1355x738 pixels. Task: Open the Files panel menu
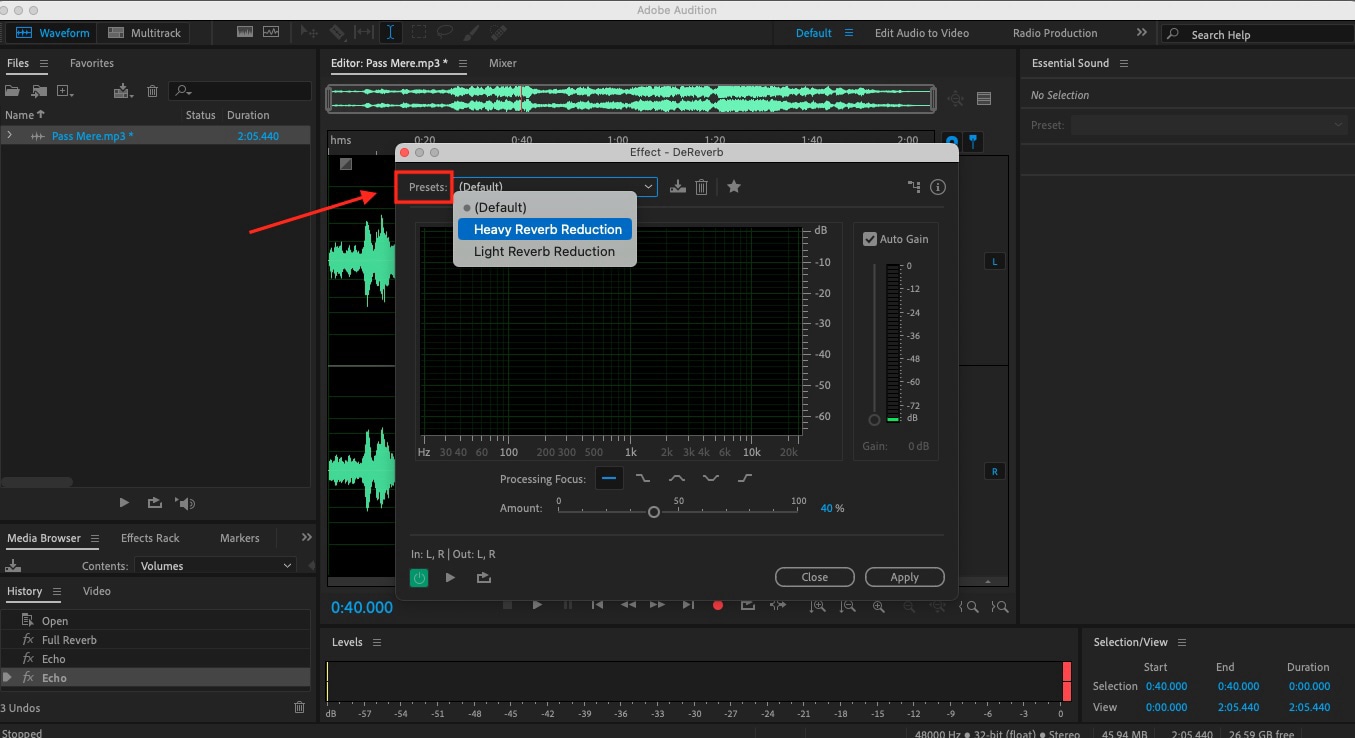pyautogui.click(x=43, y=63)
